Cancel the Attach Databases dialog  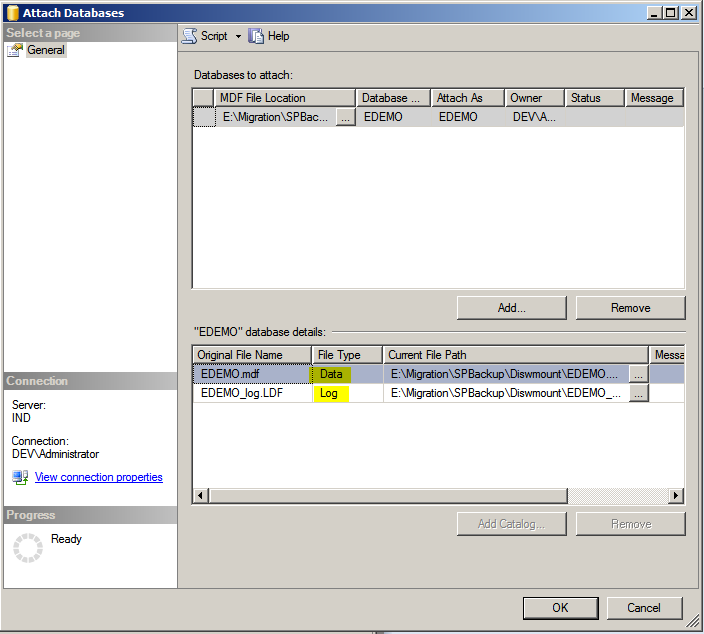click(x=644, y=608)
